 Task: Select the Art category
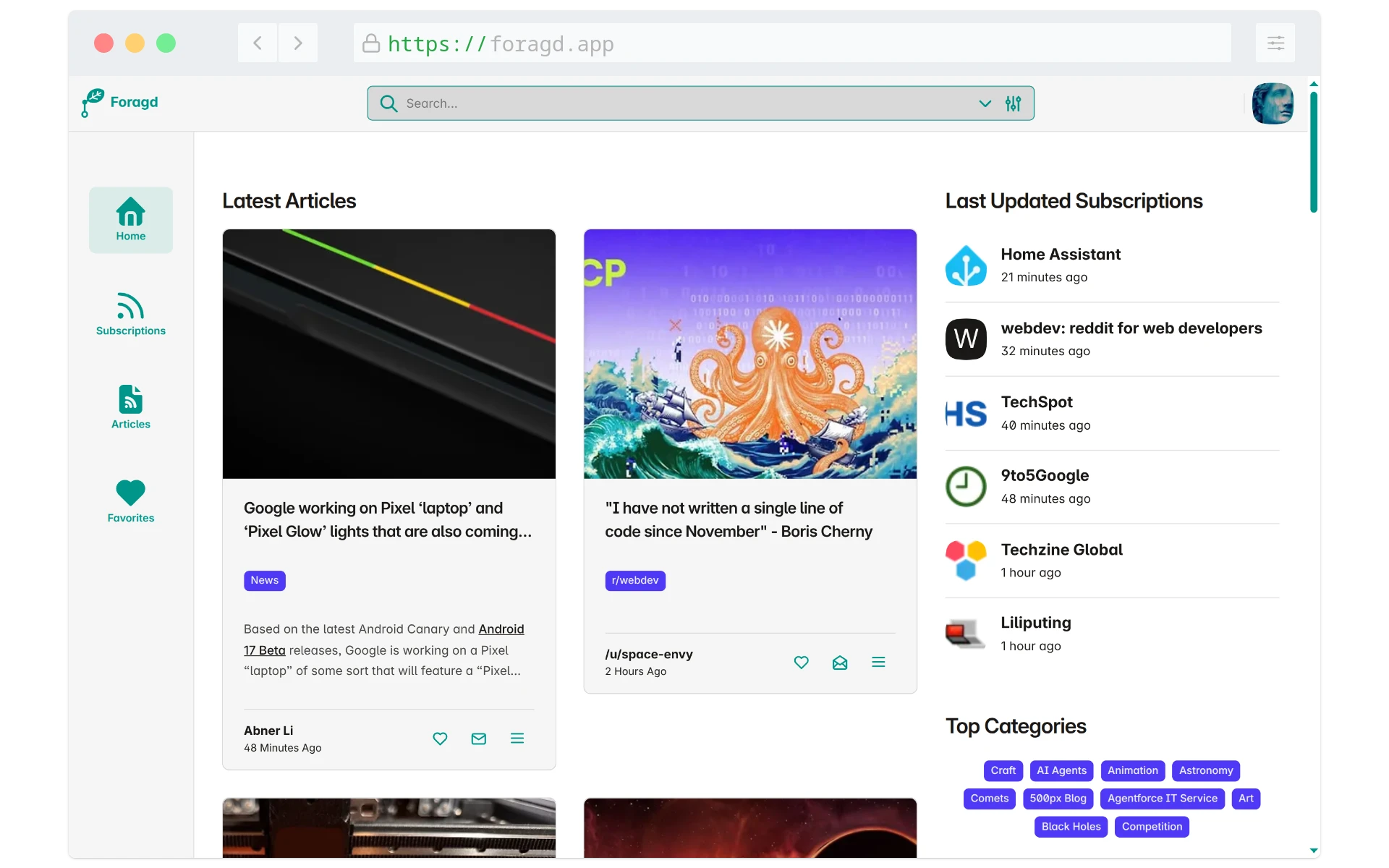click(x=1246, y=799)
